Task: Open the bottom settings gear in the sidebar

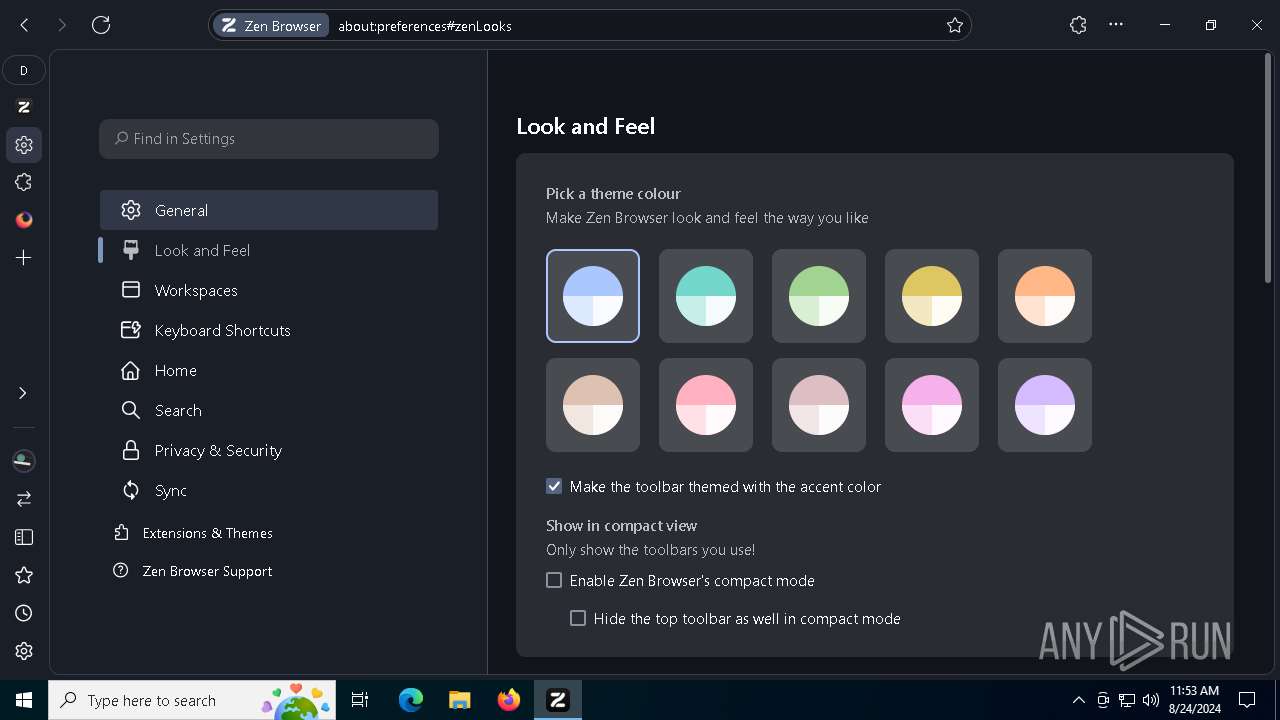Action: click(24, 651)
